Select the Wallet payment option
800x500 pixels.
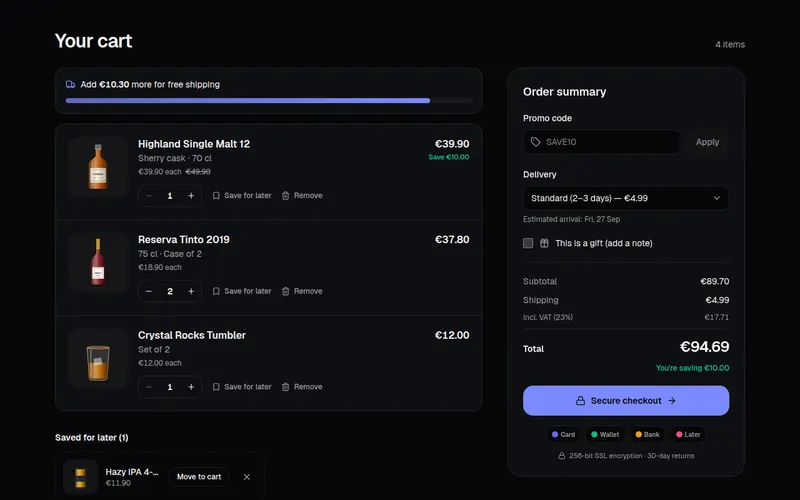point(605,435)
